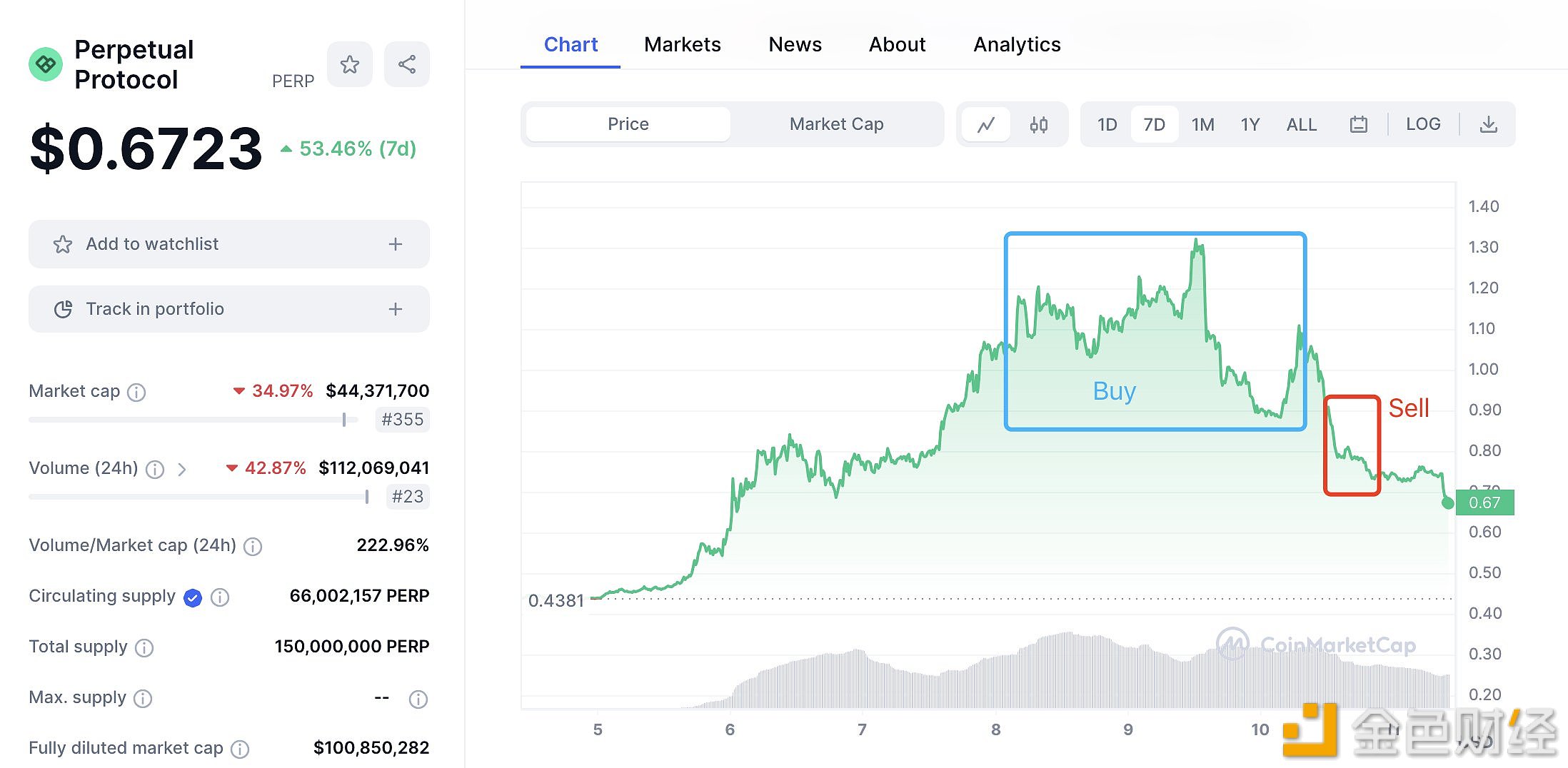The width and height of the screenshot is (1568, 768).
Task: Open Total supply info icon
Action: 144,647
